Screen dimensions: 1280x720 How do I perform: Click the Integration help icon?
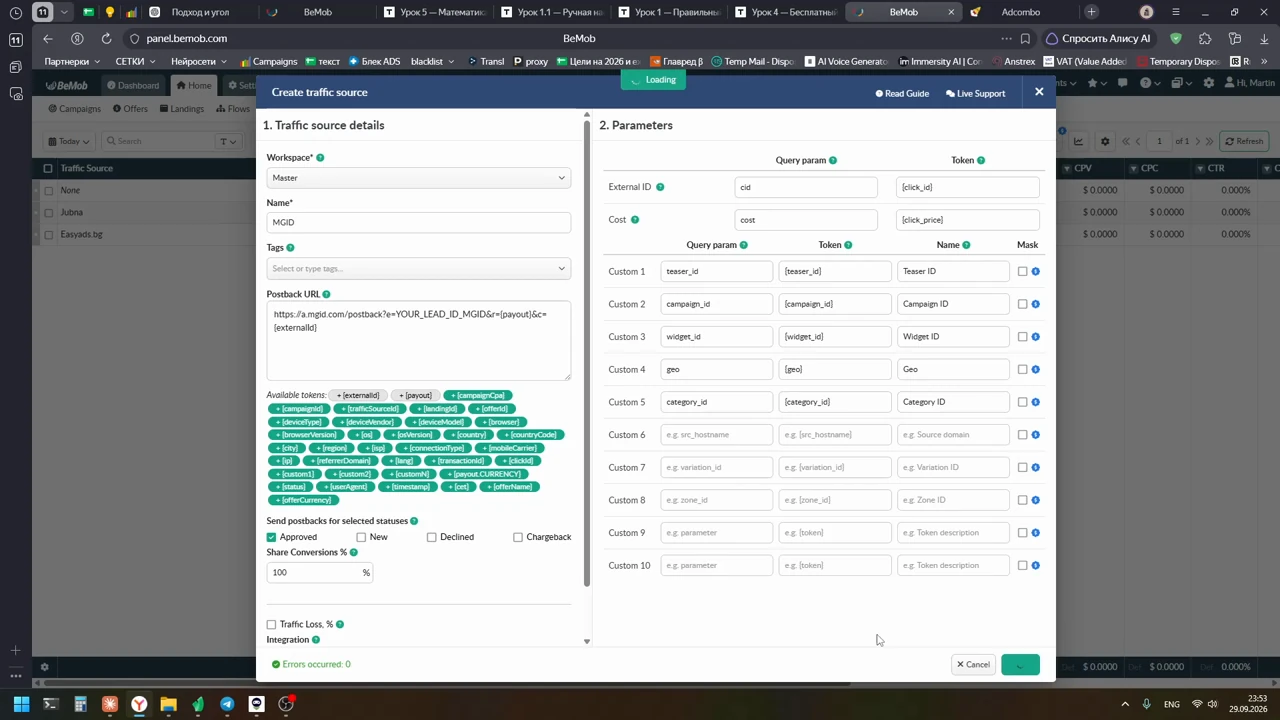point(316,640)
